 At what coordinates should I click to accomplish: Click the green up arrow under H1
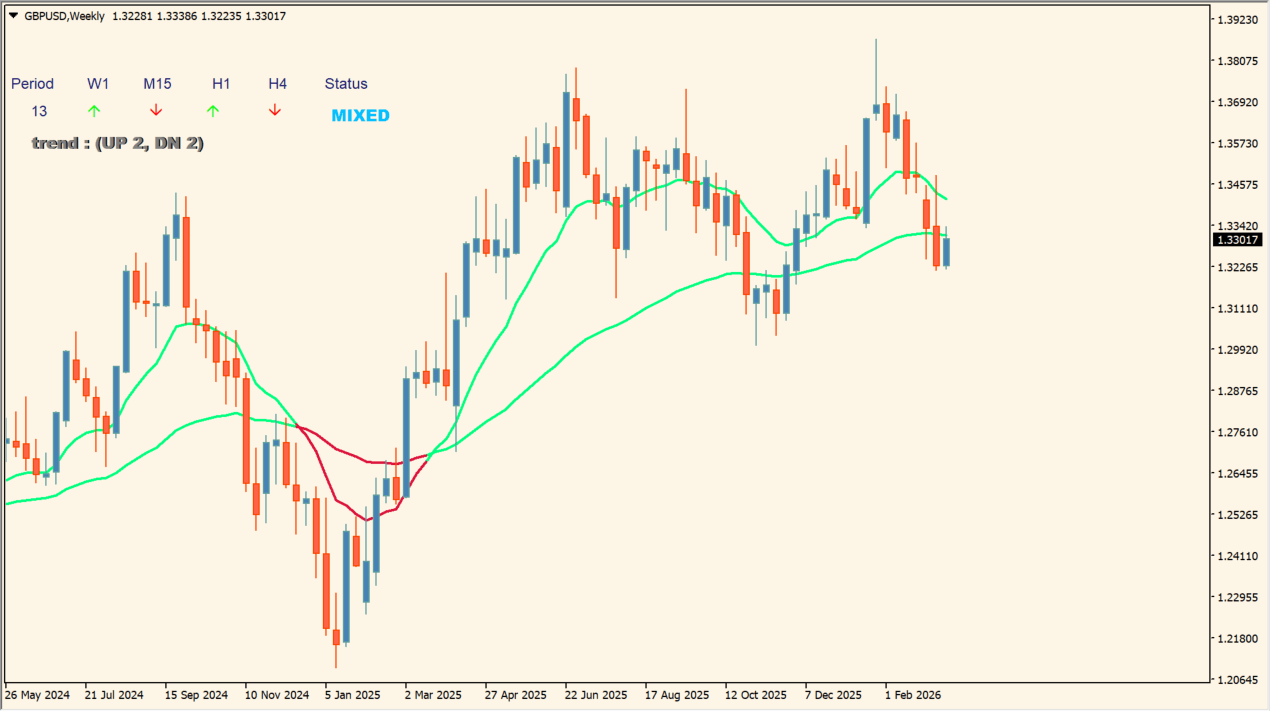pyautogui.click(x=213, y=111)
